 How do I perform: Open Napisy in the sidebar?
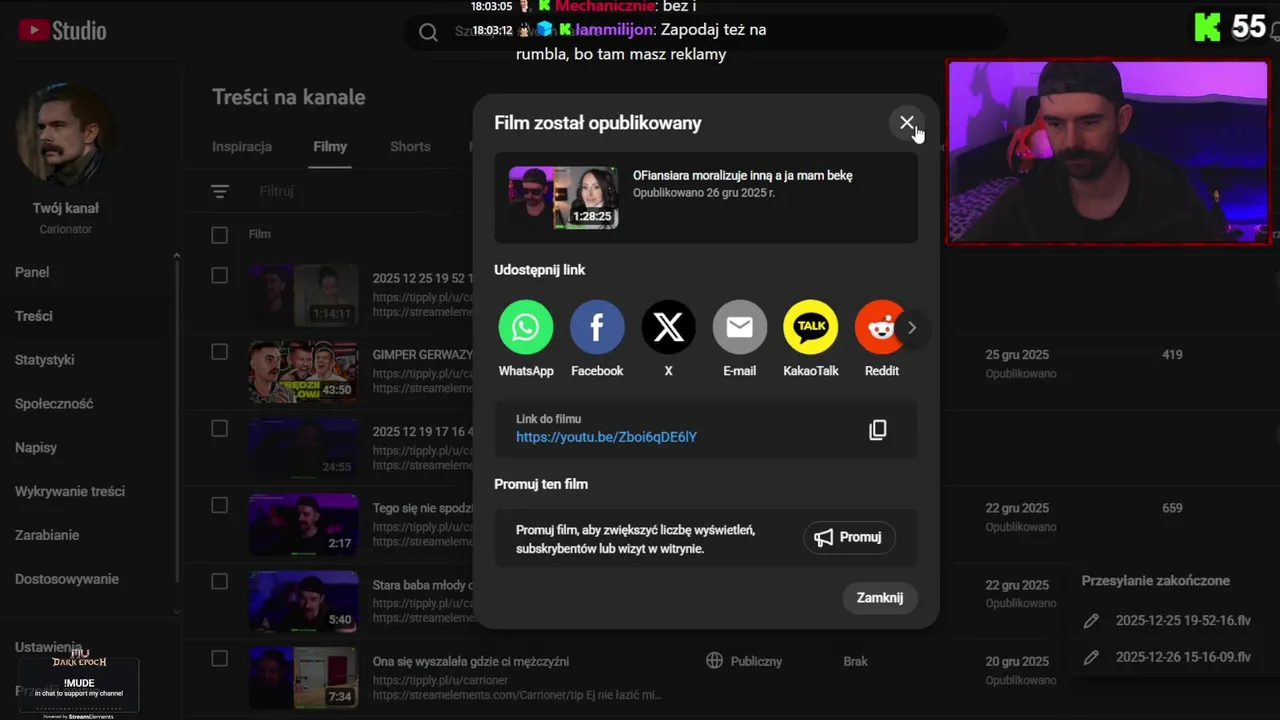[x=36, y=448]
